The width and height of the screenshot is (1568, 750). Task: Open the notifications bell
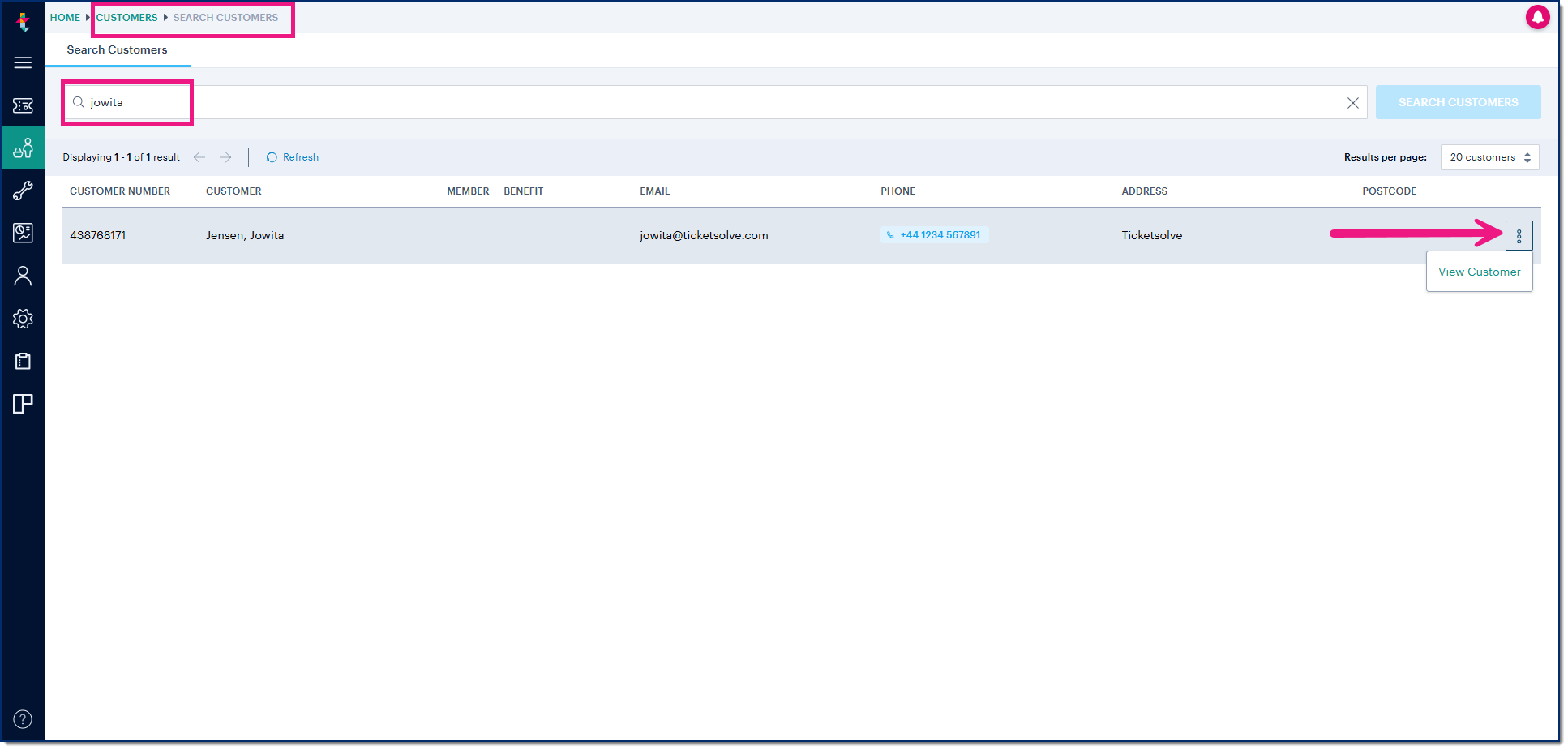coord(1537,17)
